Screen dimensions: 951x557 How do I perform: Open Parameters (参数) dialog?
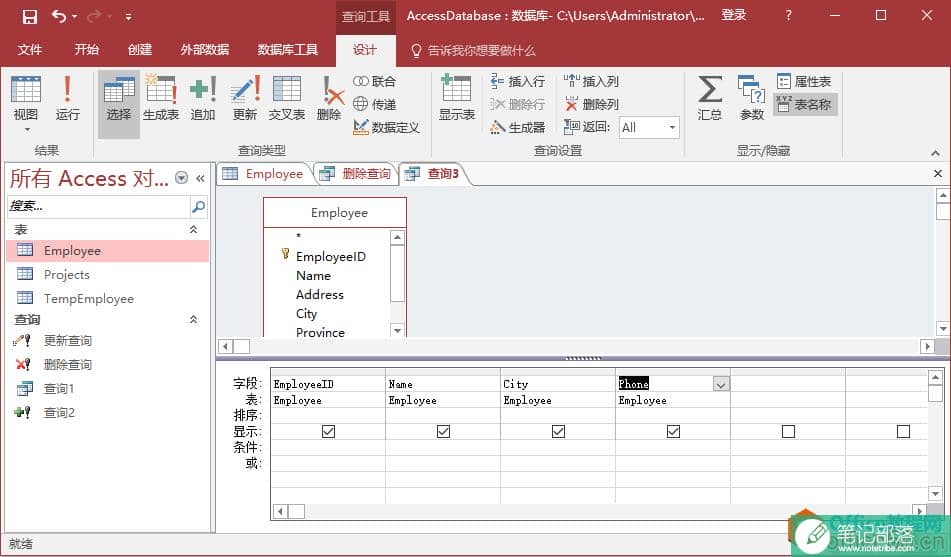click(x=751, y=98)
